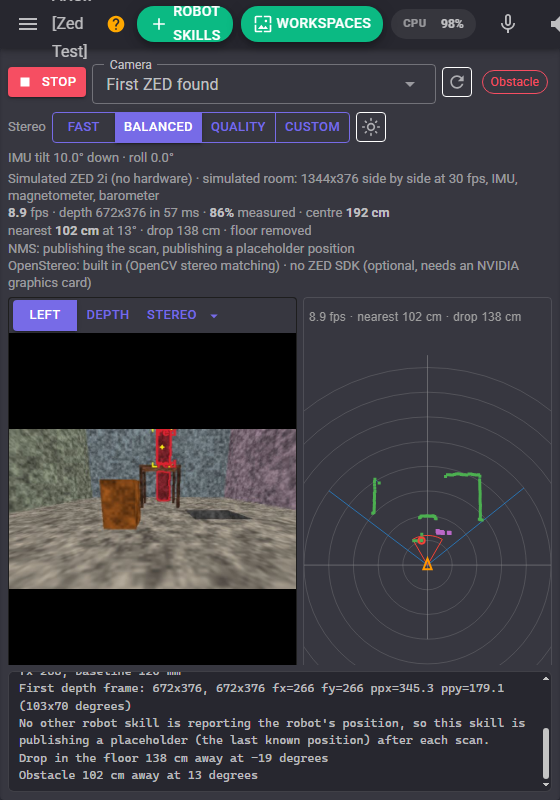This screenshot has width=560, height=800.
Task: Check the CPU 98% indicator
Action: tap(433, 24)
